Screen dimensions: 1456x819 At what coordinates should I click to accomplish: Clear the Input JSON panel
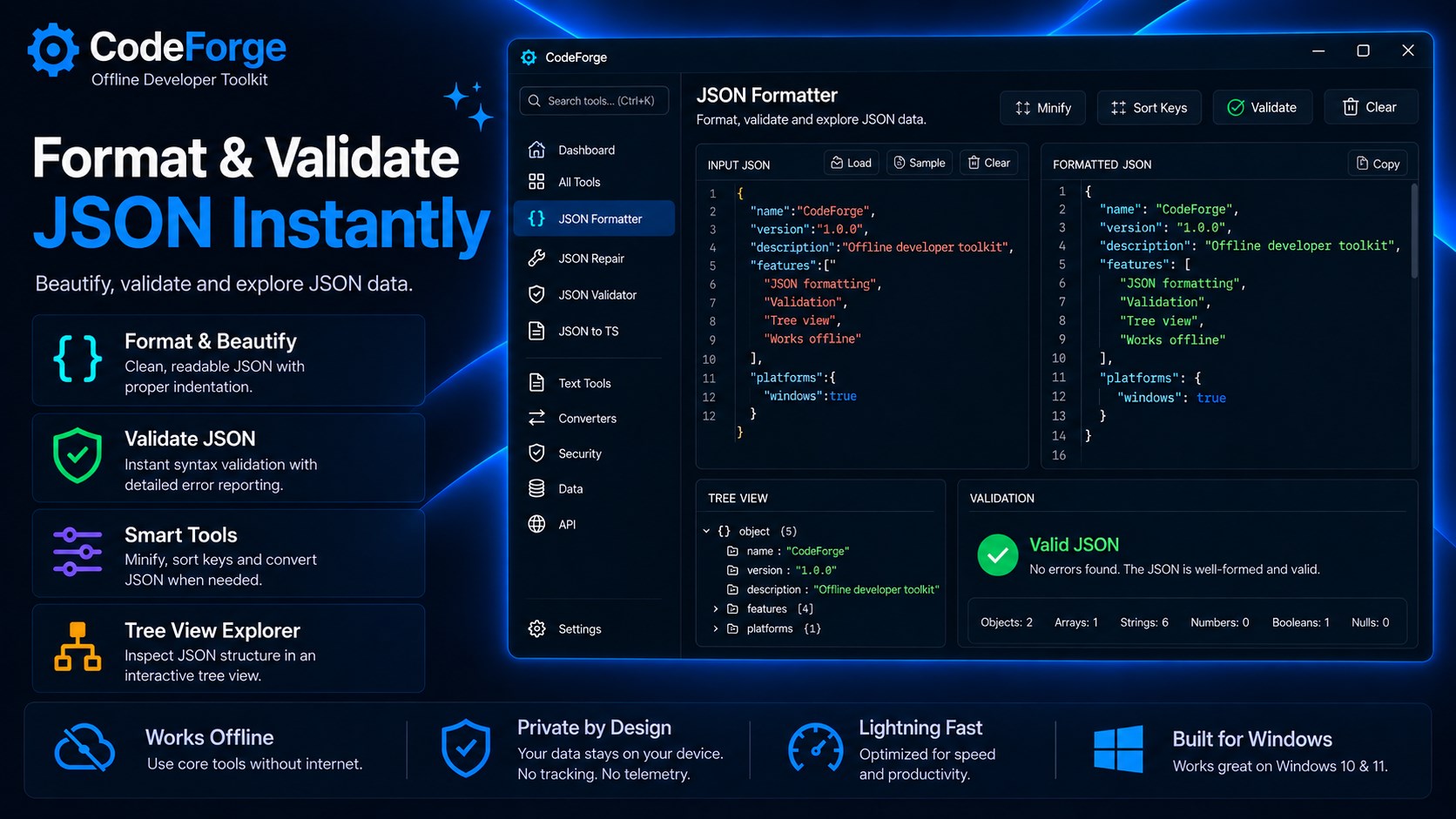click(988, 163)
